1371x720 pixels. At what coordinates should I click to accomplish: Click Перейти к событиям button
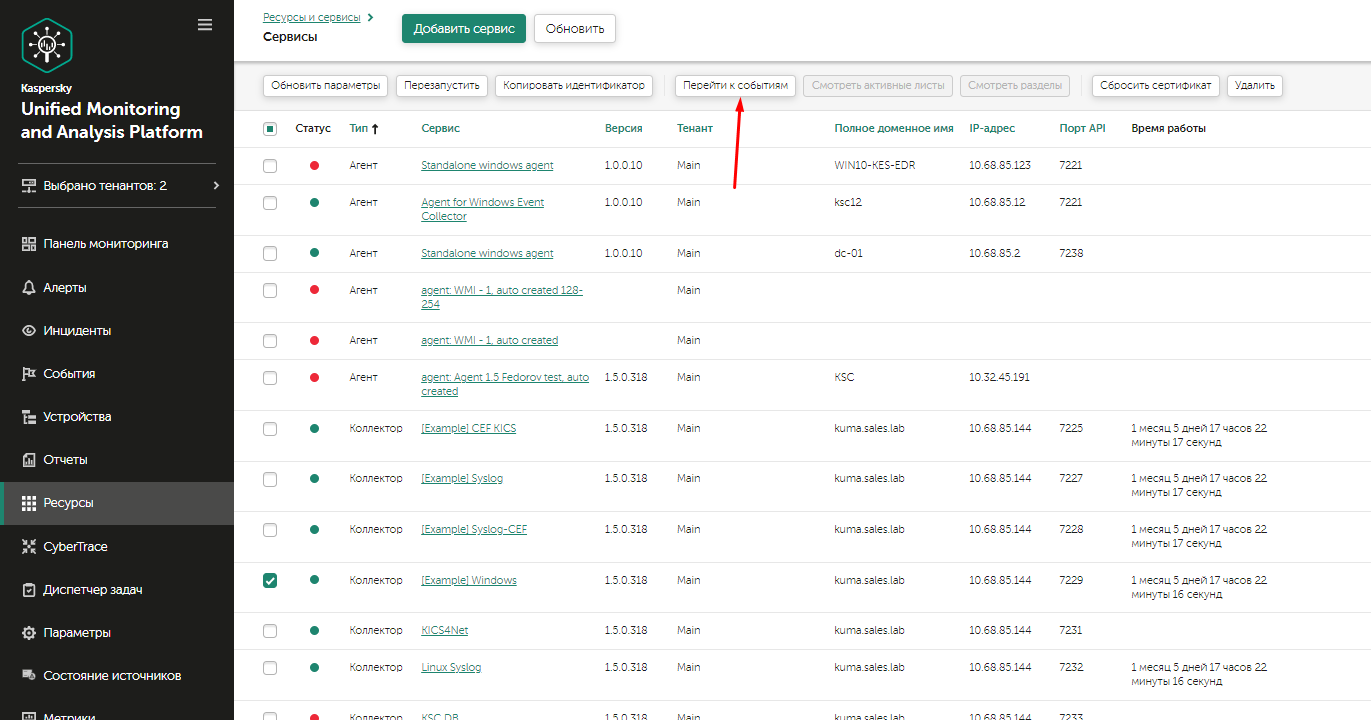[735, 86]
